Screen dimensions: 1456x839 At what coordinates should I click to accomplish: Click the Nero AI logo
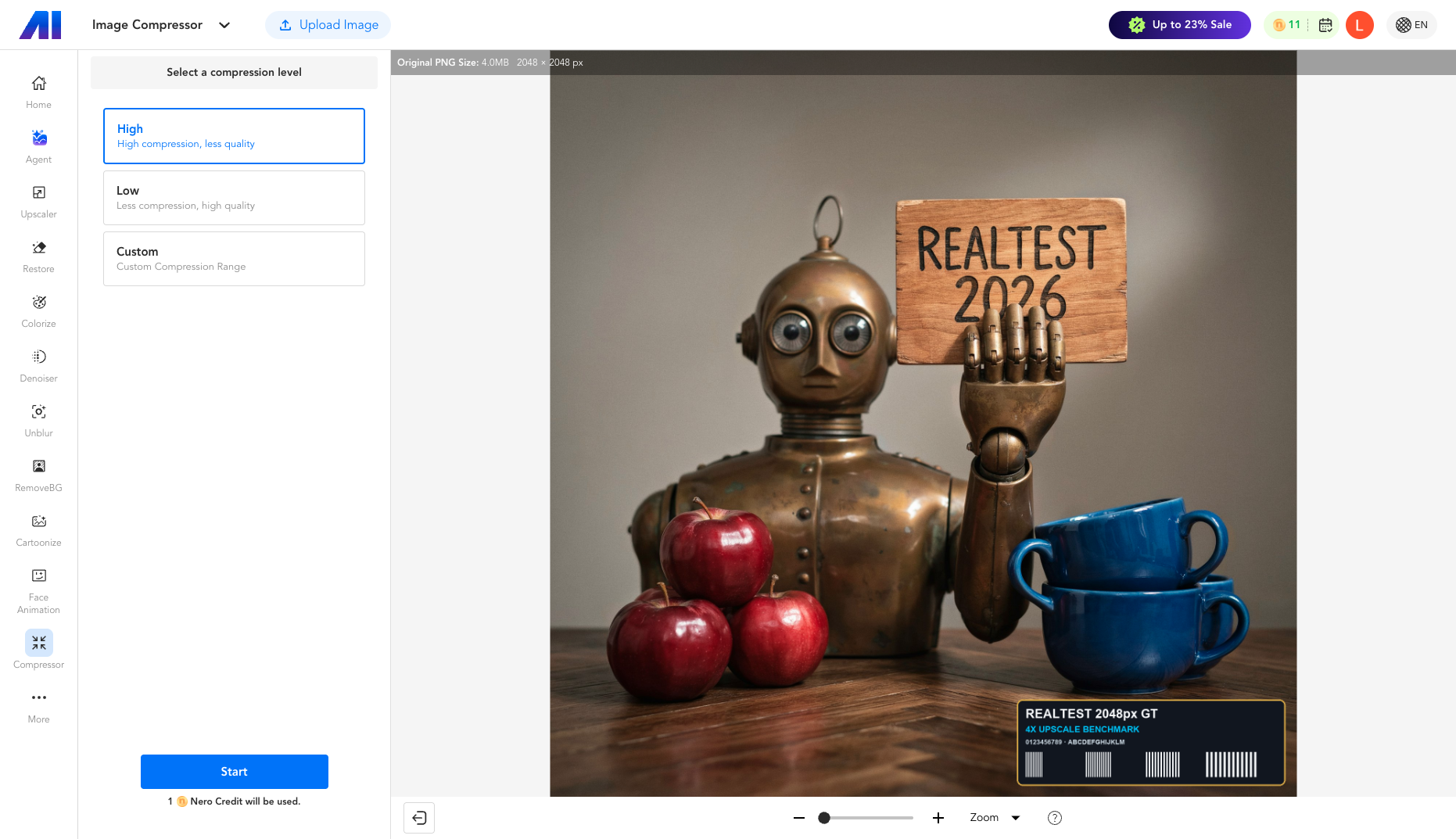coord(40,25)
